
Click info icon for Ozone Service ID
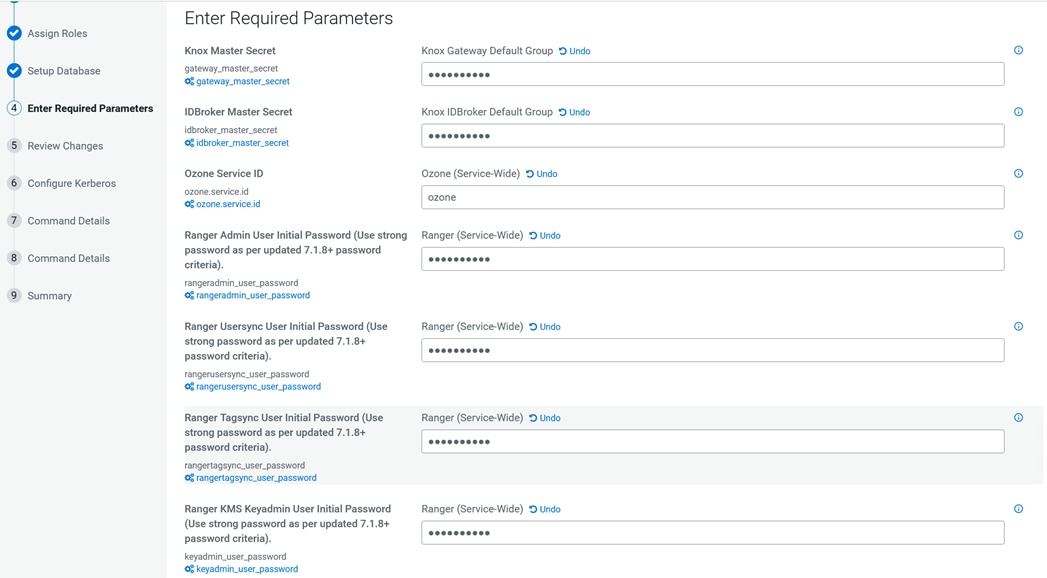[x=1018, y=174]
